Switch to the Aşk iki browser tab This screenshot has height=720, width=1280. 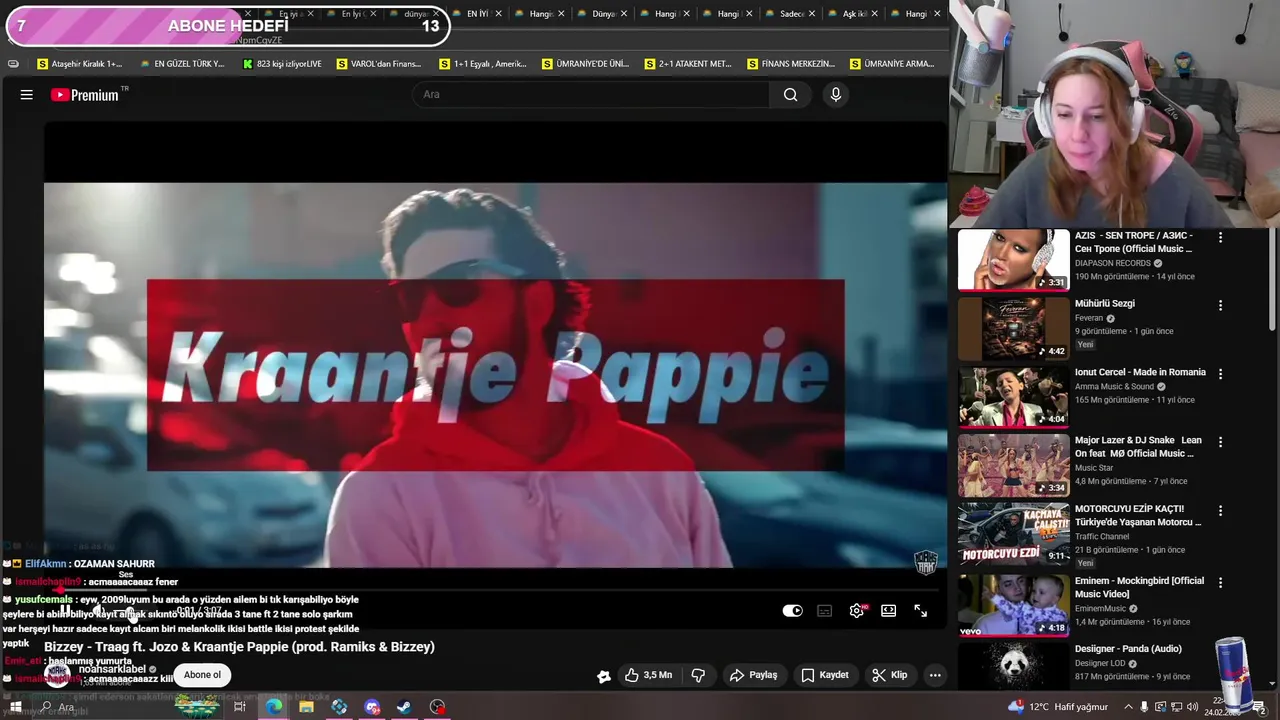[x=854, y=14]
